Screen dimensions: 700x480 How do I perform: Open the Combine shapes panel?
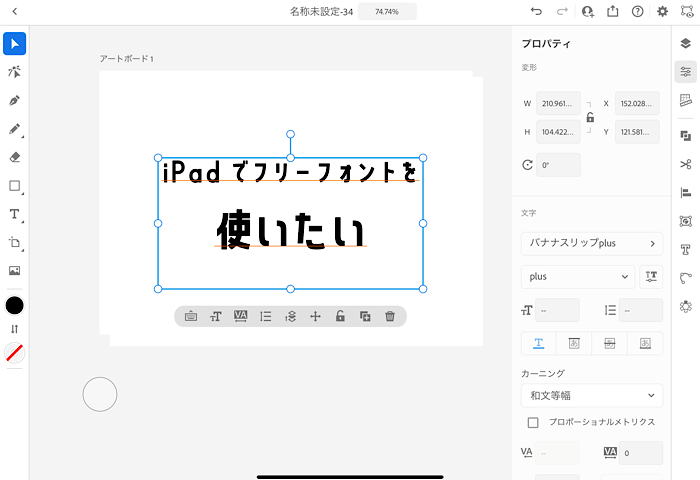(686, 136)
